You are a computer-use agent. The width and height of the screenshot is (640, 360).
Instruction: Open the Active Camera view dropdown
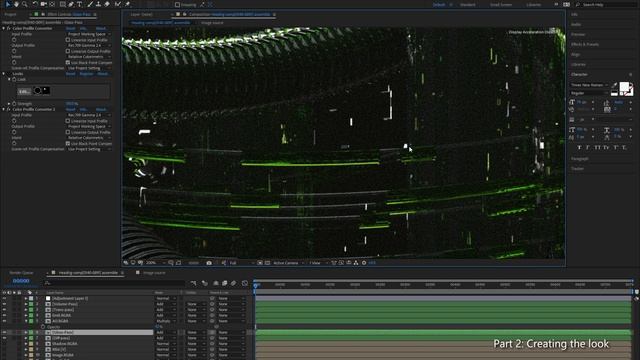tap(289, 263)
